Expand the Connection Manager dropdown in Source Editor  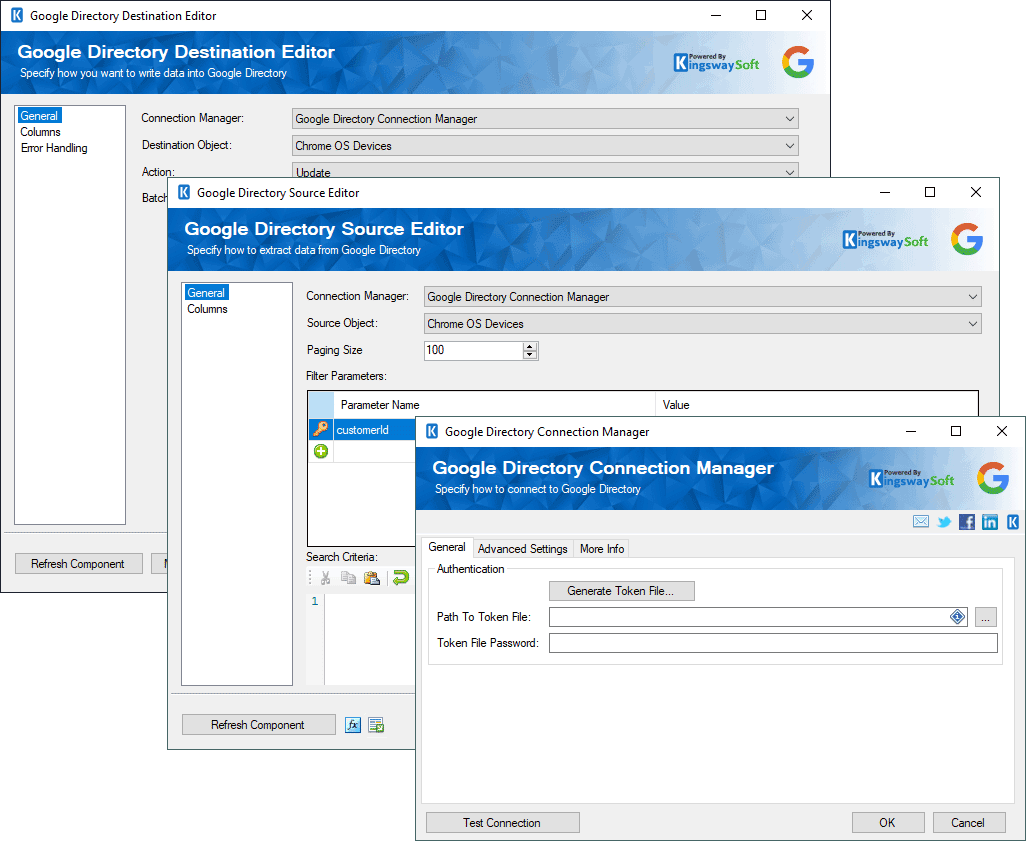coord(972,296)
